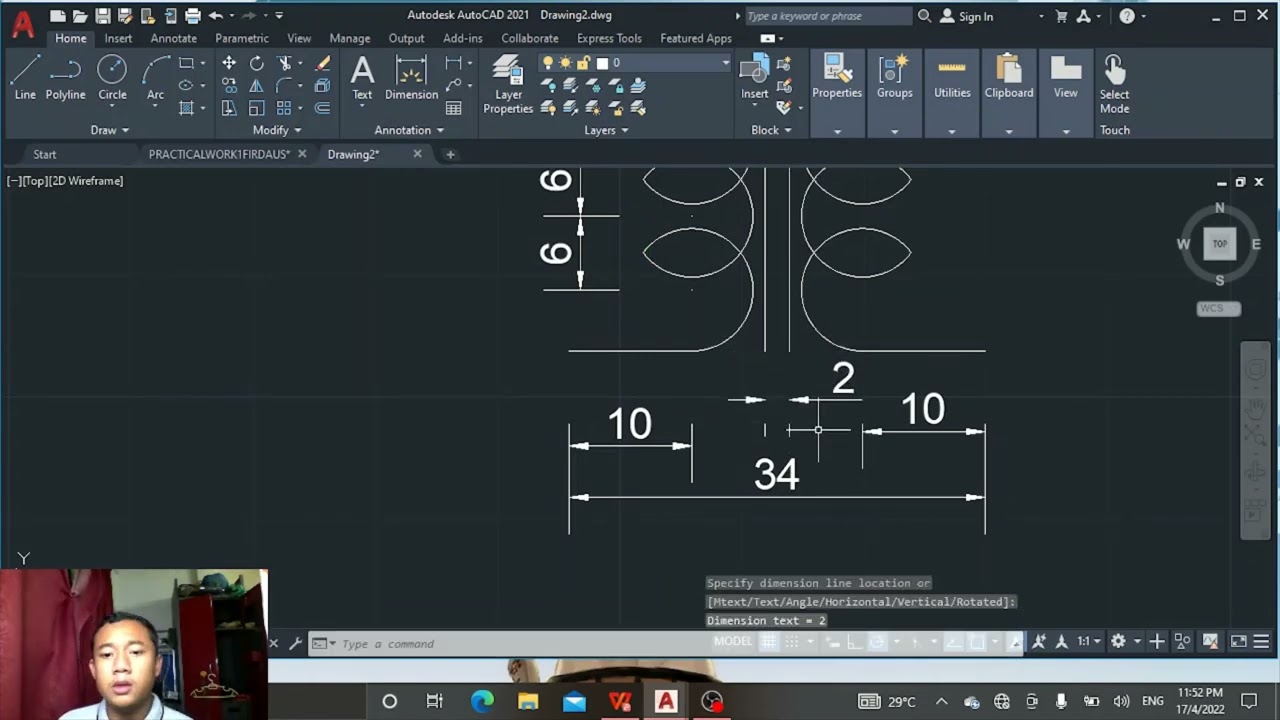Image resolution: width=1280 pixels, height=720 pixels.
Task: Select the Ellipse draw tool
Action: tap(186, 85)
